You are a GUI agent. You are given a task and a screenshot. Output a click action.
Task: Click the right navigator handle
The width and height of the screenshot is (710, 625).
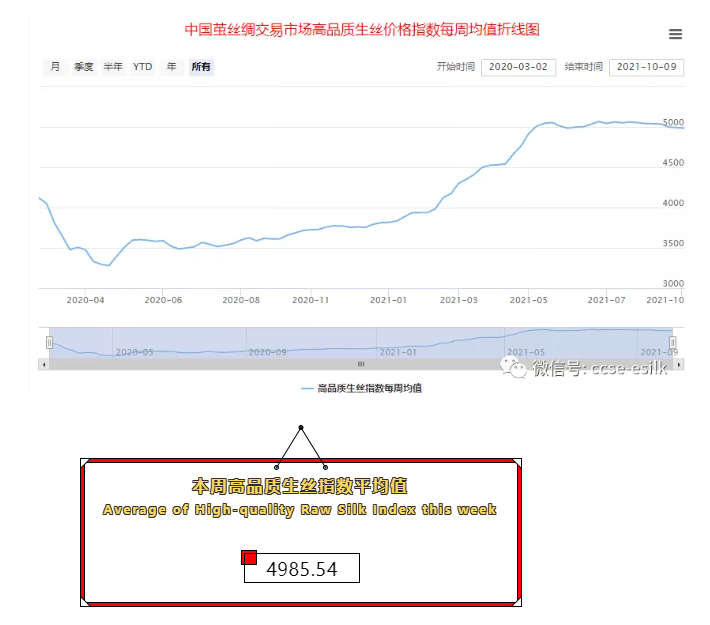pos(673,342)
